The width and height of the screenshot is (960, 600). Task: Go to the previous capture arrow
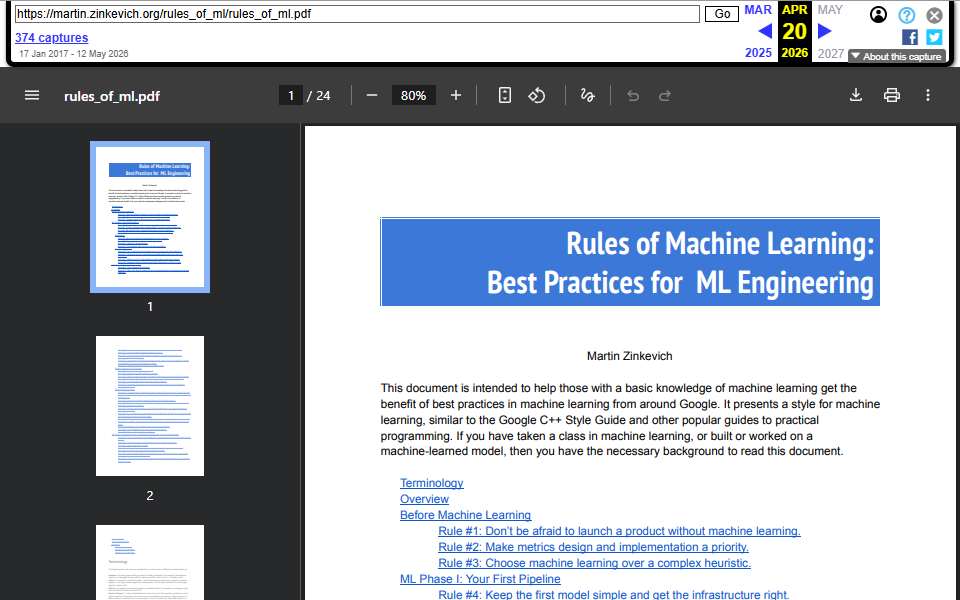[765, 31]
